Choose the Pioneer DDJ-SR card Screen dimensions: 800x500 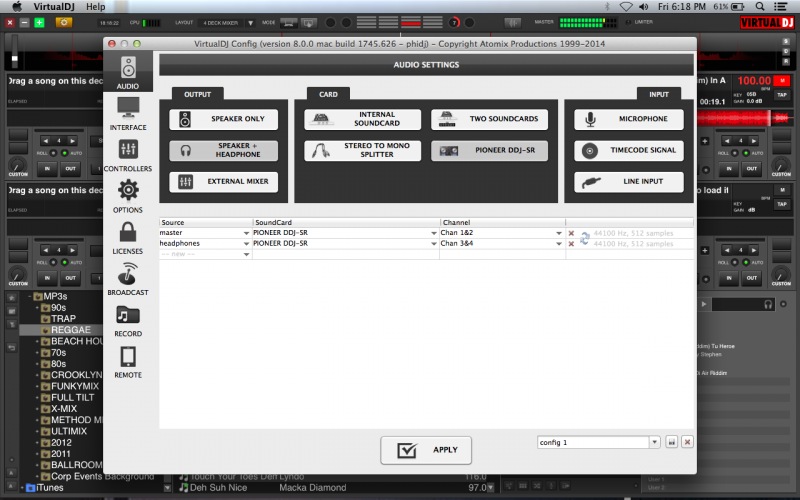click(489, 151)
